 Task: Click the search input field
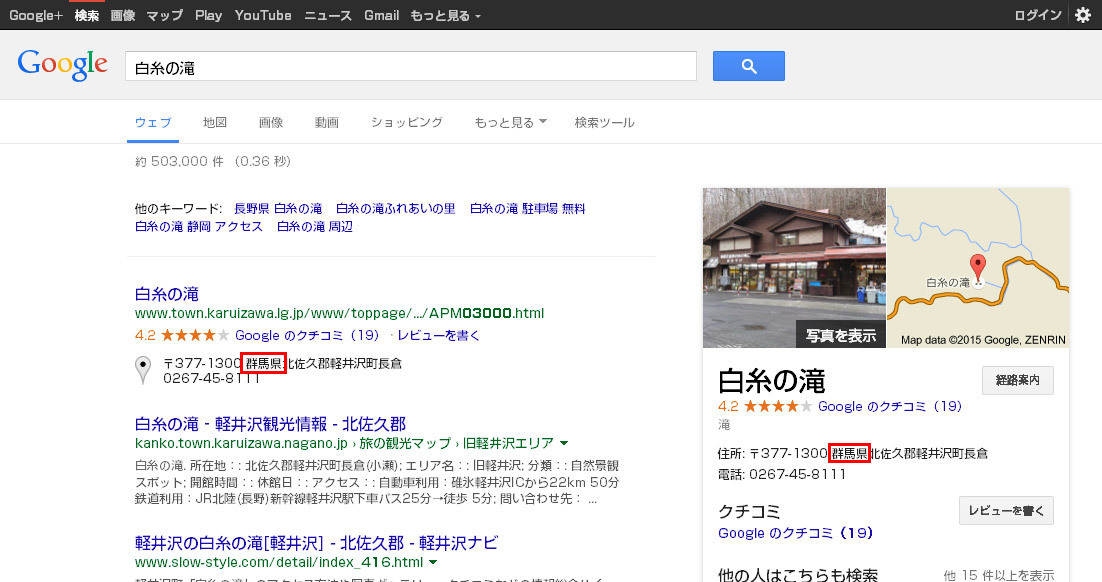[x=410, y=66]
